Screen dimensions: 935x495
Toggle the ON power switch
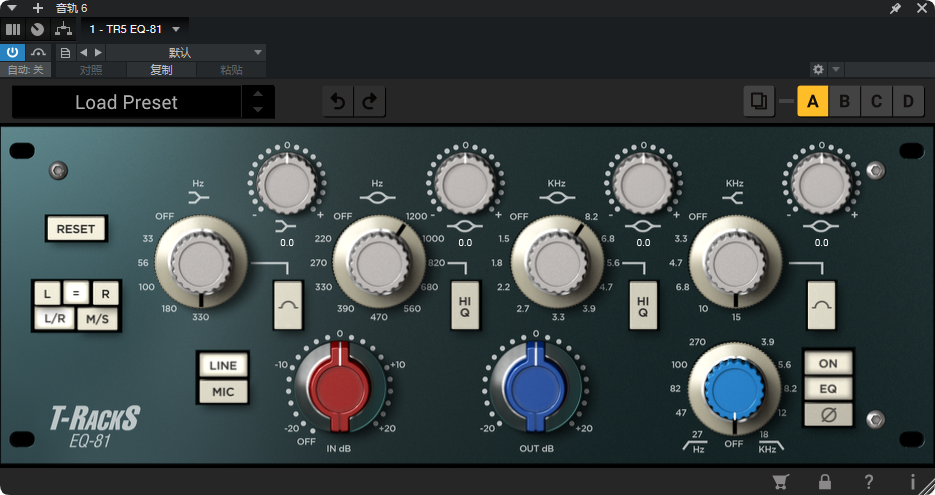[828, 363]
